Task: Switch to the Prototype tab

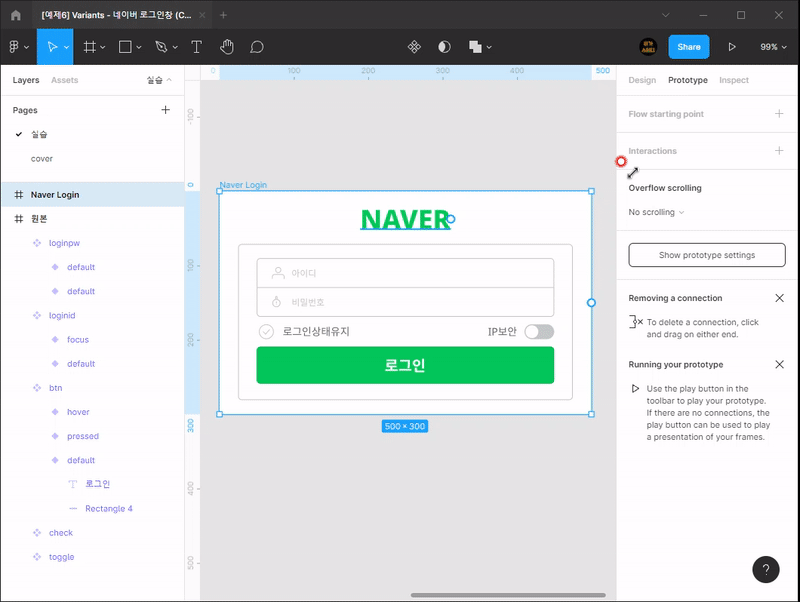Action: [x=687, y=80]
